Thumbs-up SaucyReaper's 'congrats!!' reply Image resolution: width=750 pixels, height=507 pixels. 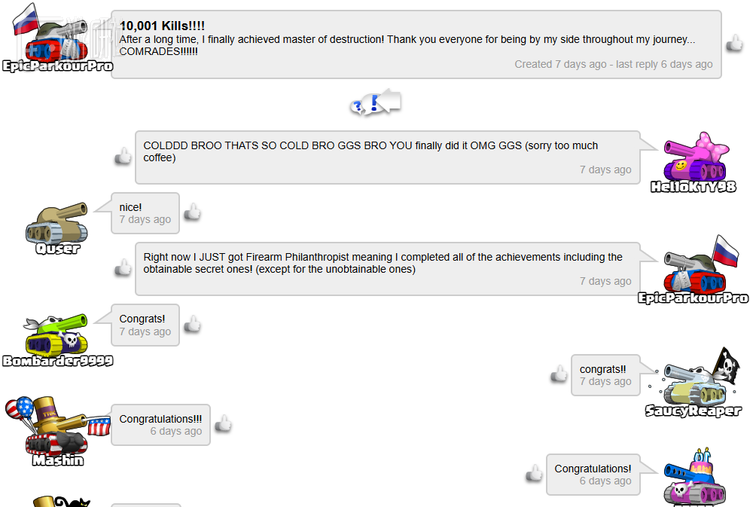(x=559, y=374)
